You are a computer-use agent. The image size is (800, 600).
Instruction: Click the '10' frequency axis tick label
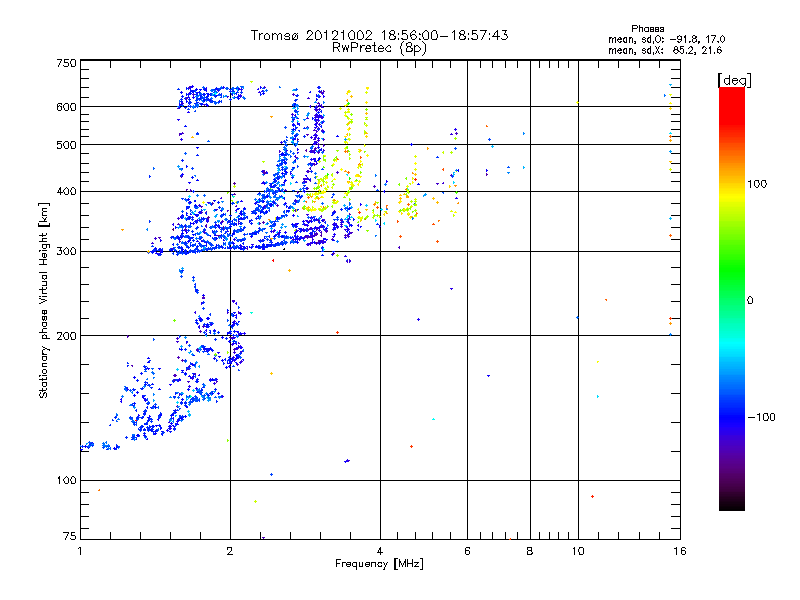pos(578,551)
